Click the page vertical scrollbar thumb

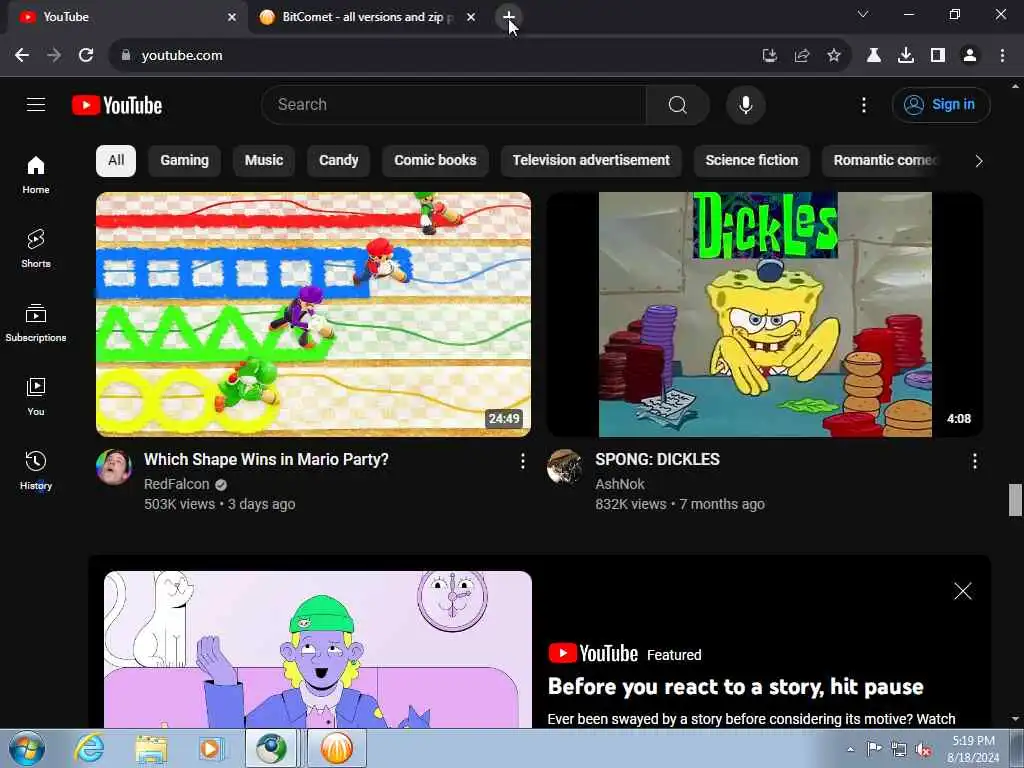1015,500
